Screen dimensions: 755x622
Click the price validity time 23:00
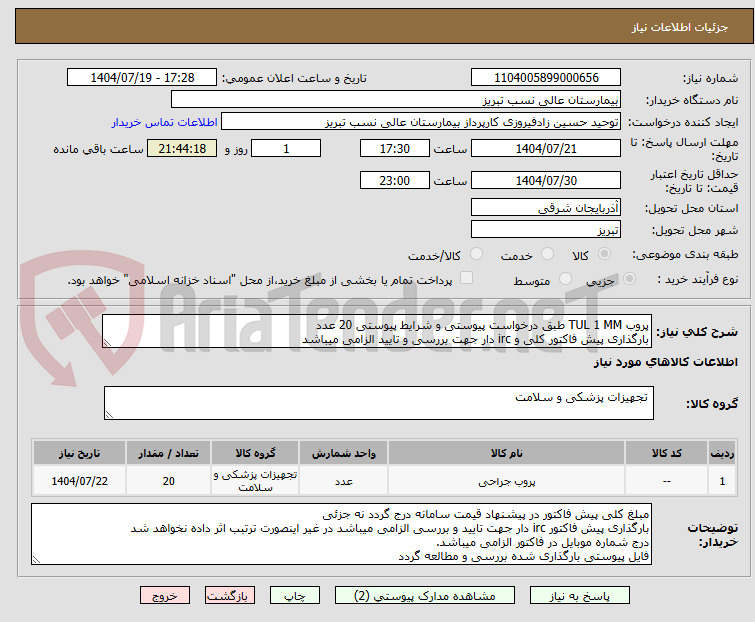395,181
